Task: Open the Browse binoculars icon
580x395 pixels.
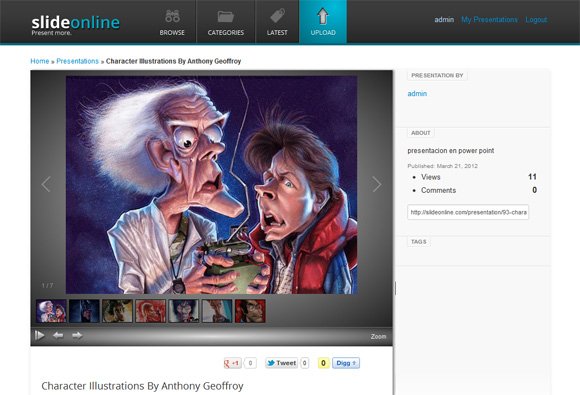Action: pos(172,16)
